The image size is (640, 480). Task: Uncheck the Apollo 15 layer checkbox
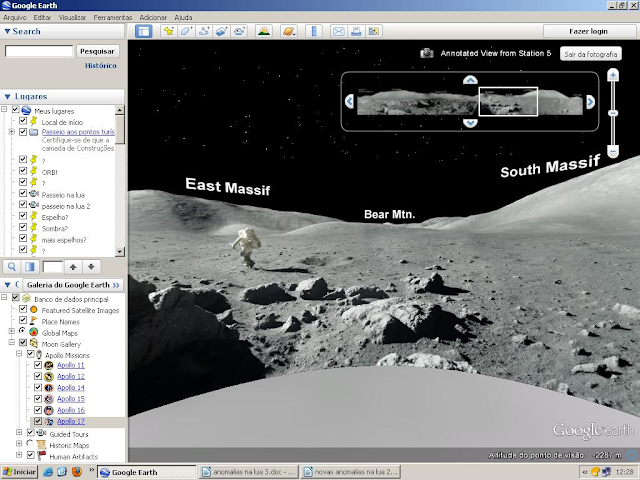click(38, 398)
